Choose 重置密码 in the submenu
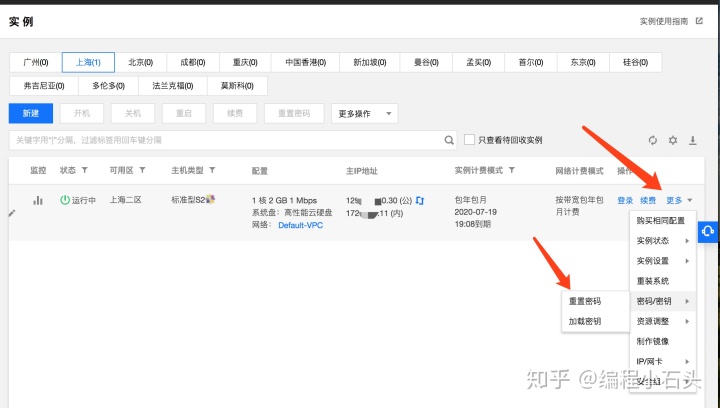The height and width of the screenshot is (408, 720). click(x=595, y=301)
